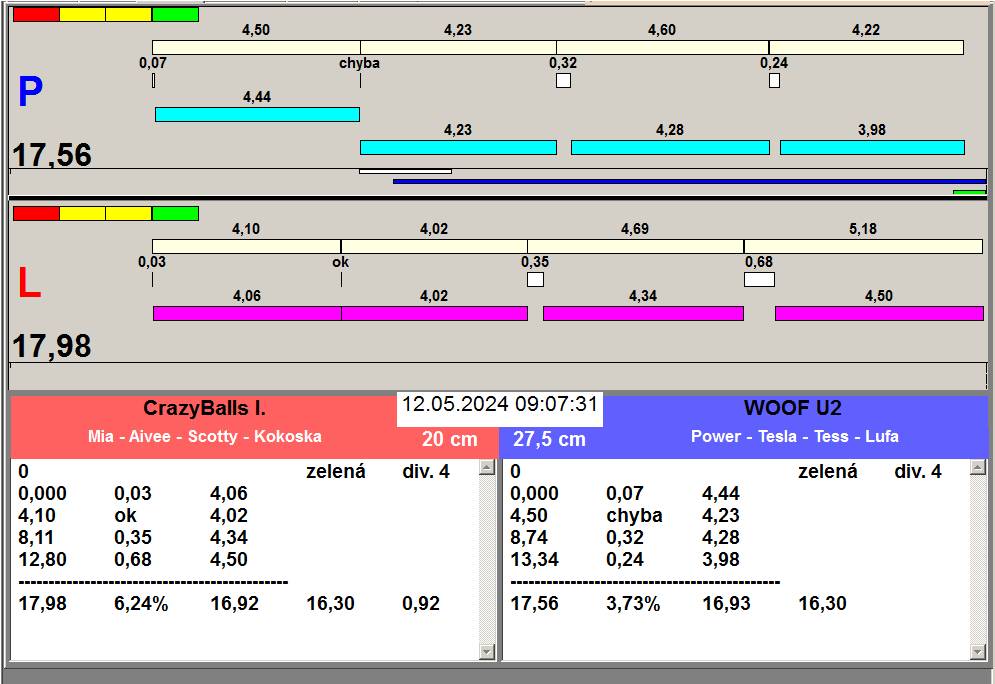Select the magenta 4,34 run bar
995x684 pixels.
(x=643, y=313)
